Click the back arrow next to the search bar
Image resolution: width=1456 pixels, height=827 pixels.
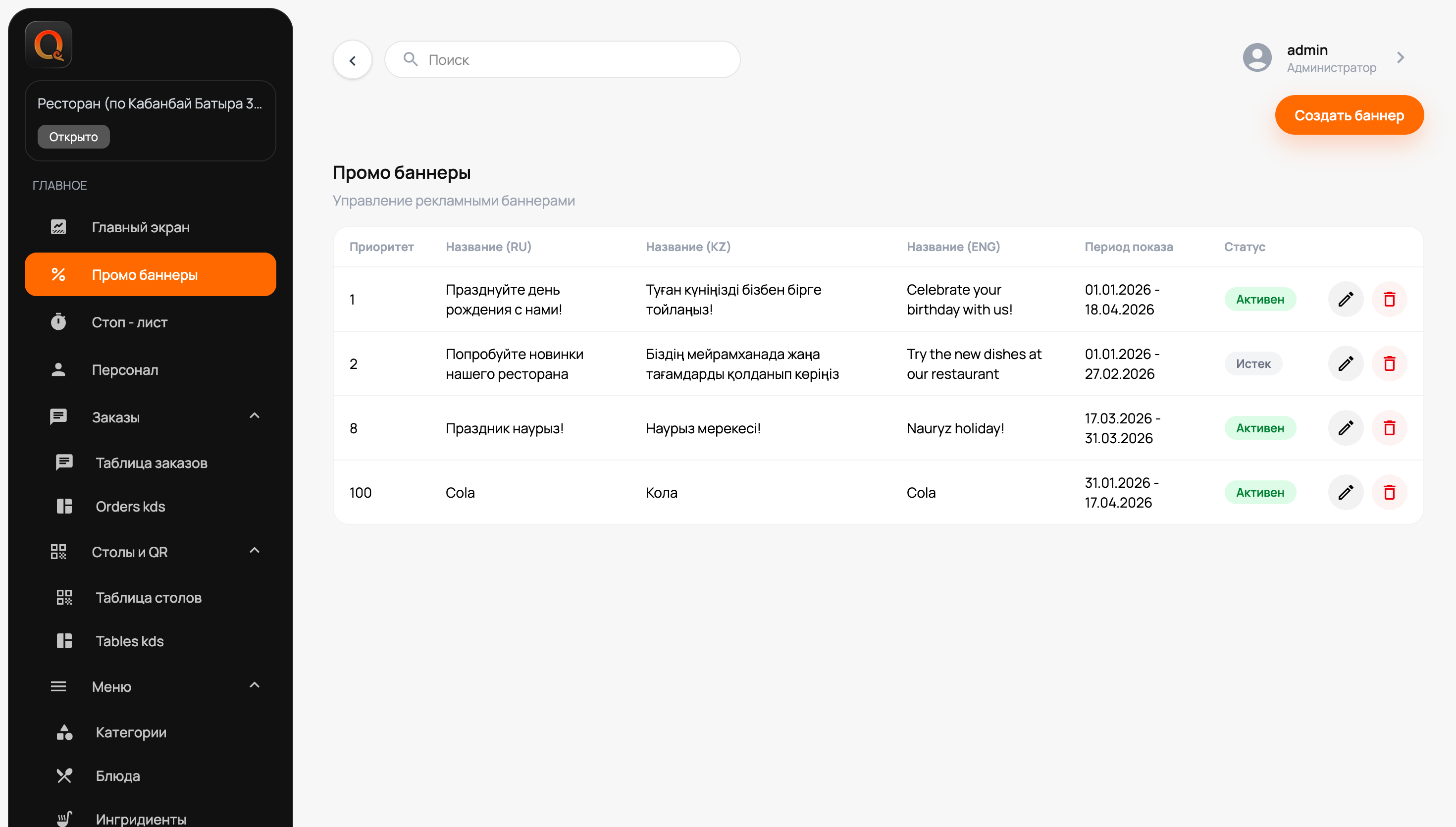[x=352, y=59]
